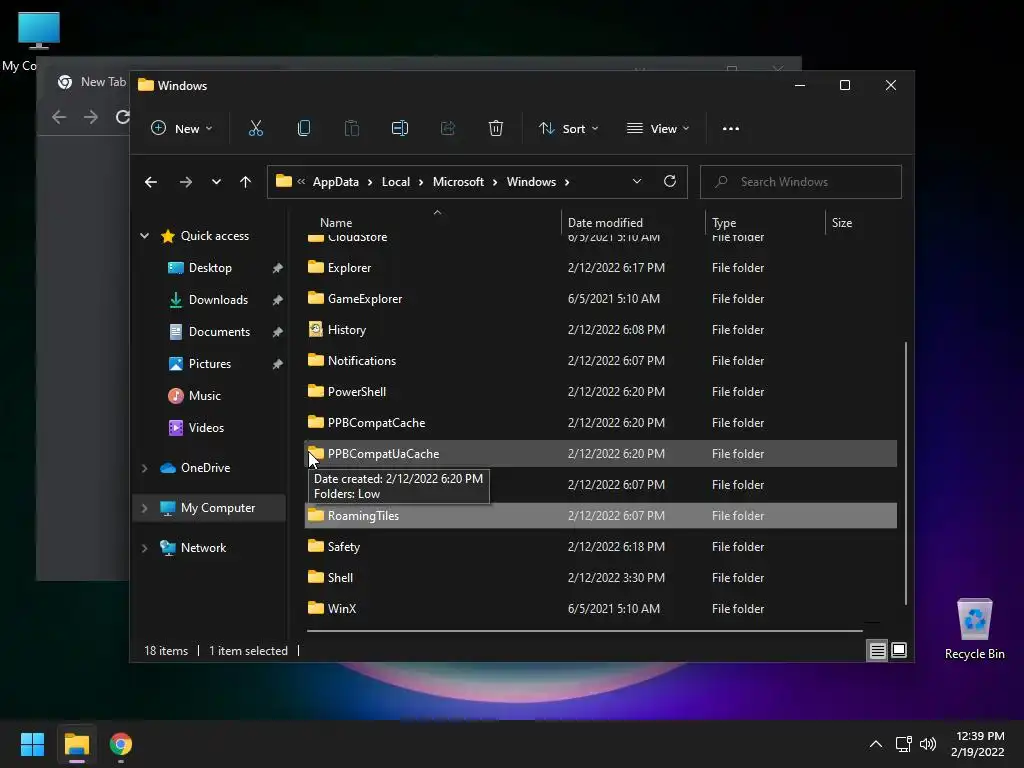The width and height of the screenshot is (1024, 768).
Task: Click the Local breadcrumb segment
Action: coord(396,182)
